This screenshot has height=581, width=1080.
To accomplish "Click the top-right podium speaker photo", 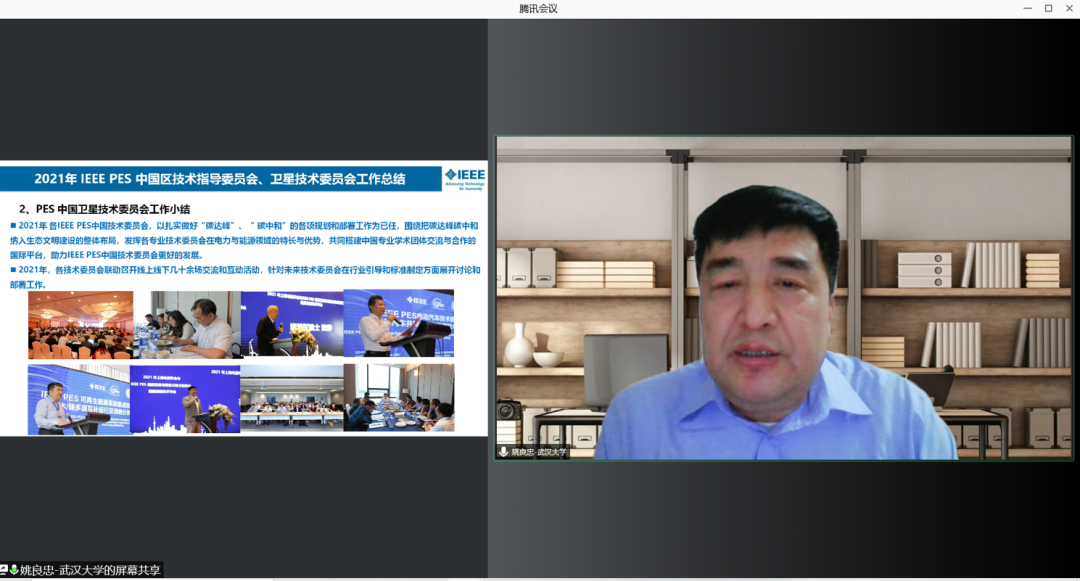I will pyautogui.click(x=398, y=323).
